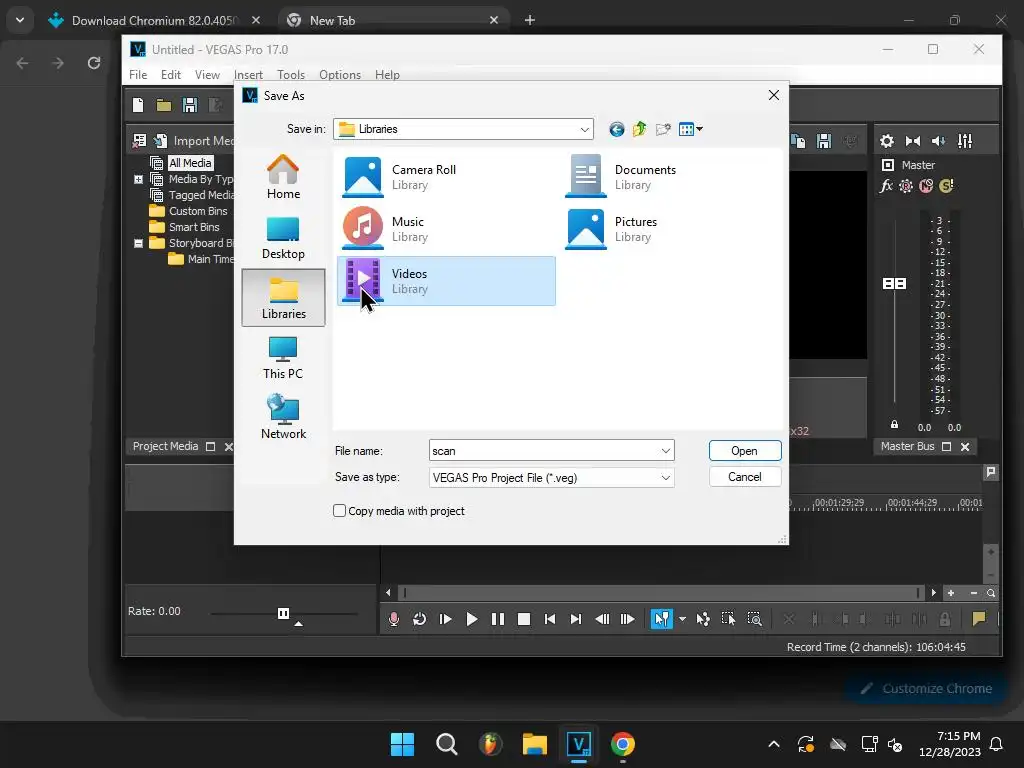The image size is (1024, 768).
Task: Open the View menu in VEGAS Pro
Action: (x=207, y=74)
